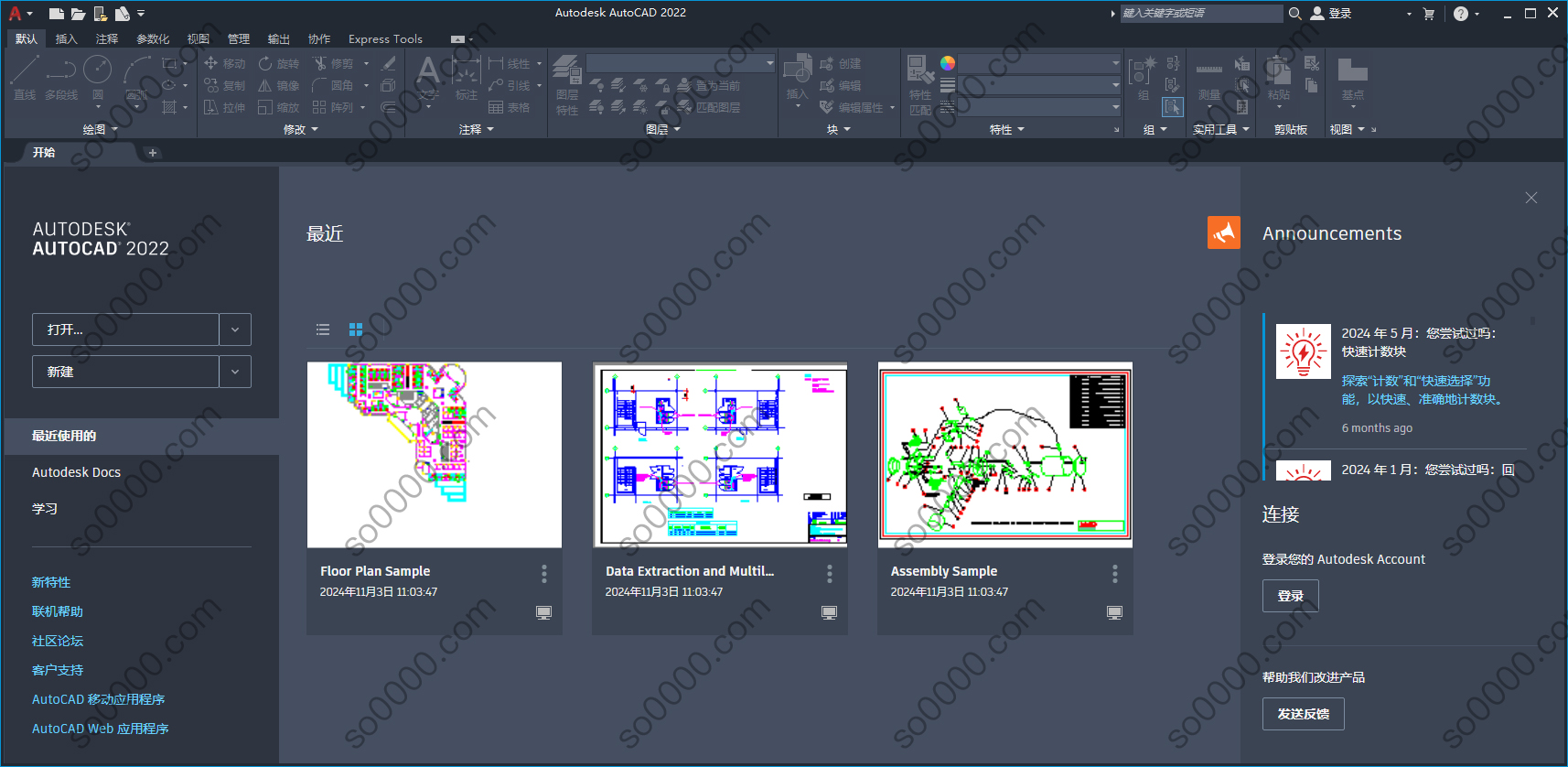Click the Start (开始) file tab
Screen dimensions: 1568x767
[44, 153]
